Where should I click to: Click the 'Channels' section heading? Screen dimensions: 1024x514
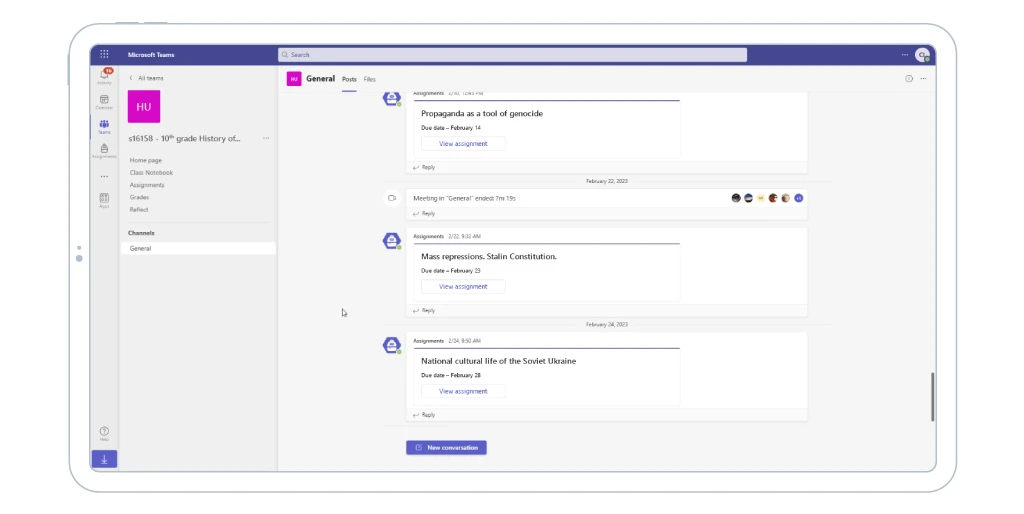[x=141, y=233]
